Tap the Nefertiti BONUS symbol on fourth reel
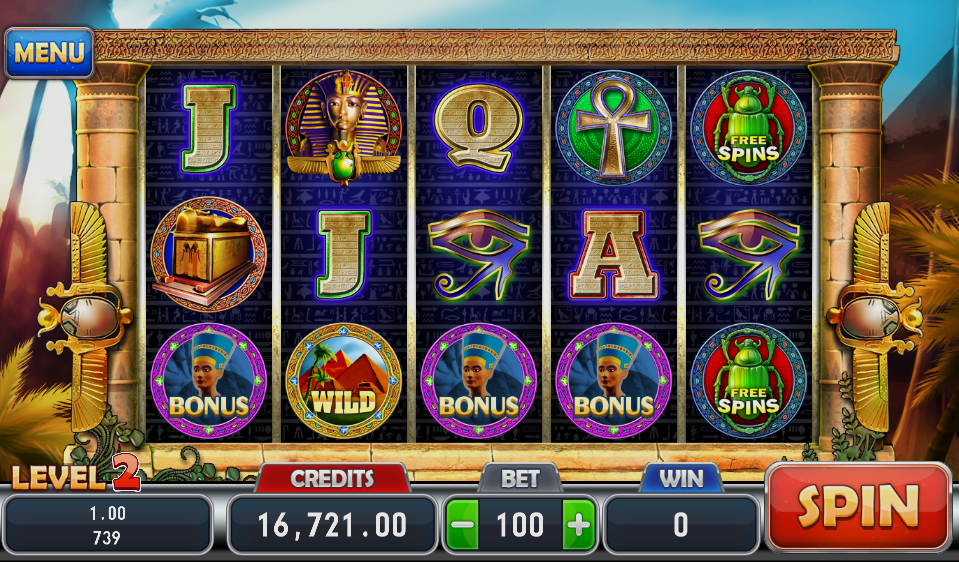The width and height of the screenshot is (959, 562). point(613,380)
